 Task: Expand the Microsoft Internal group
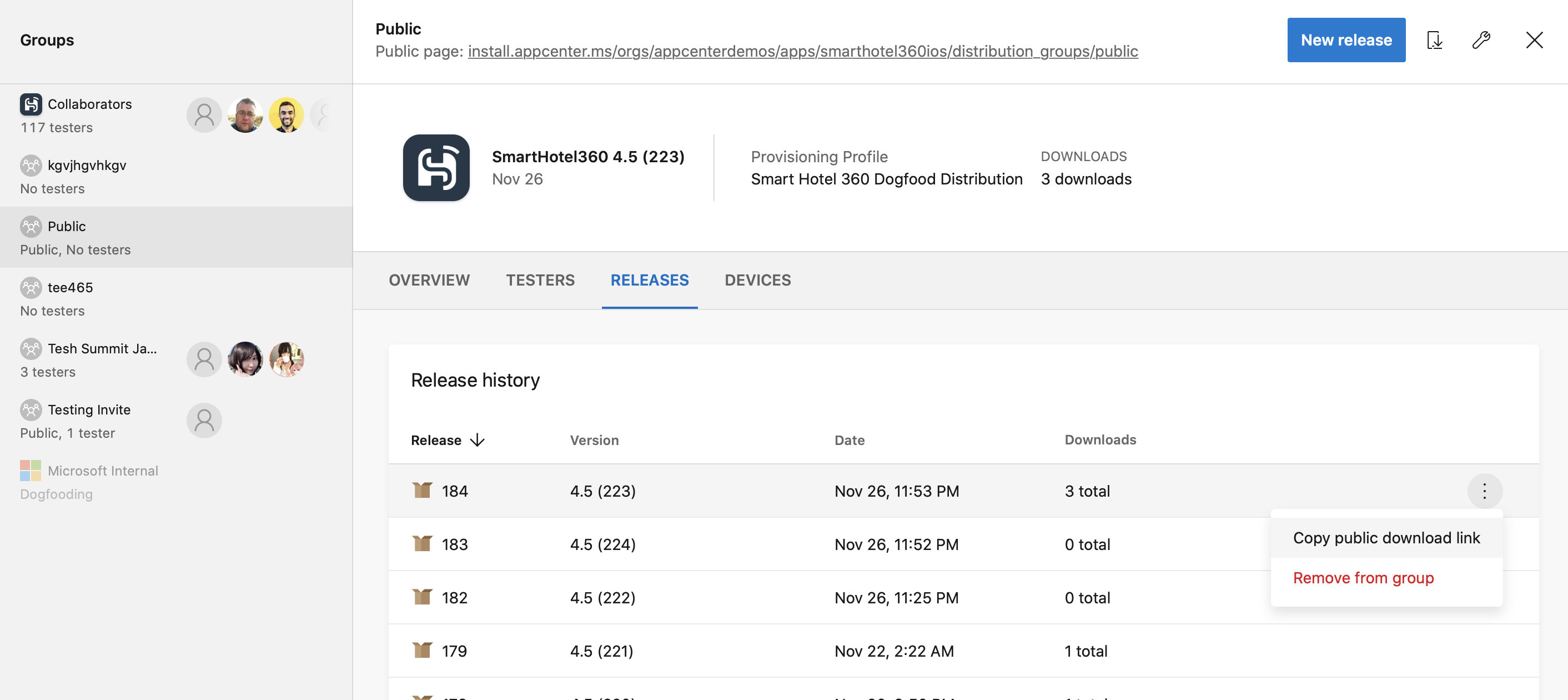(x=104, y=481)
